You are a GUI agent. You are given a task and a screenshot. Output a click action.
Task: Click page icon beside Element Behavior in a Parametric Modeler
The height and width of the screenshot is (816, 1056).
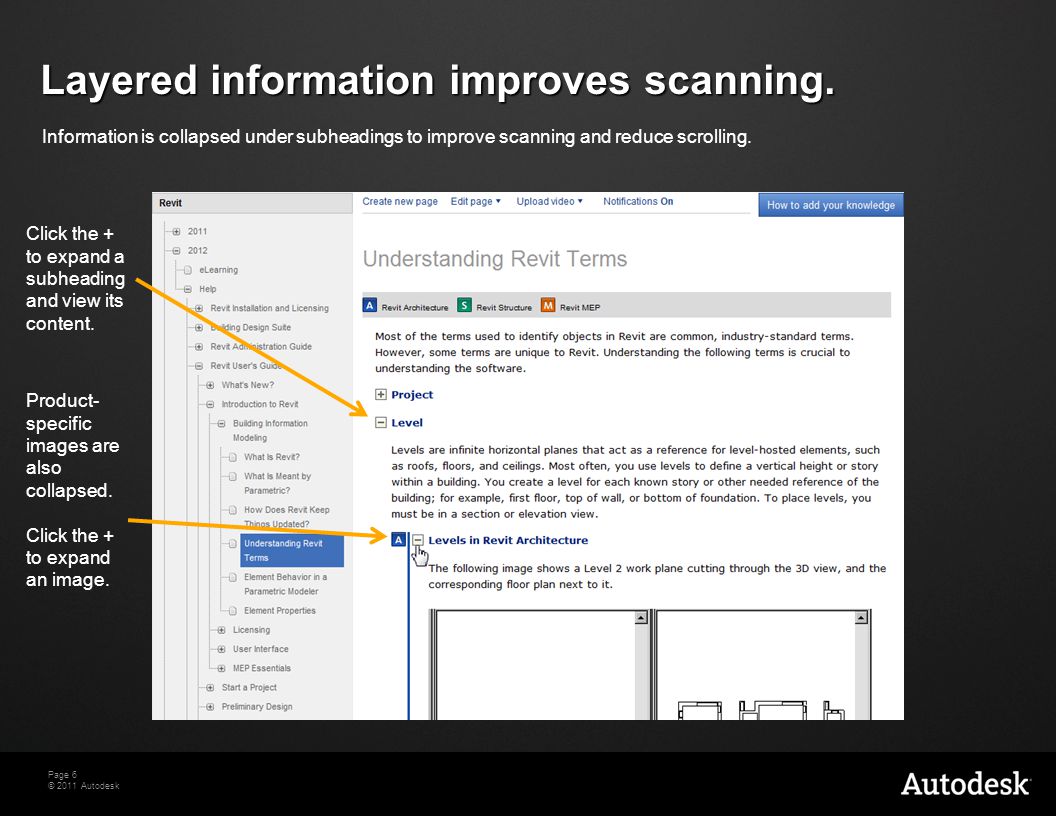coord(232,578)
